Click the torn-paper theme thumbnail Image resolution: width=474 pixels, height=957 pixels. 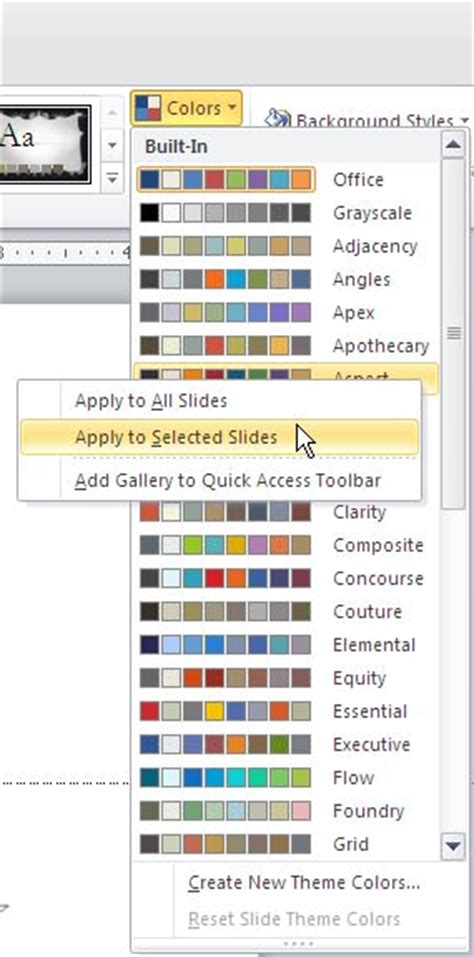click(46, 145)
